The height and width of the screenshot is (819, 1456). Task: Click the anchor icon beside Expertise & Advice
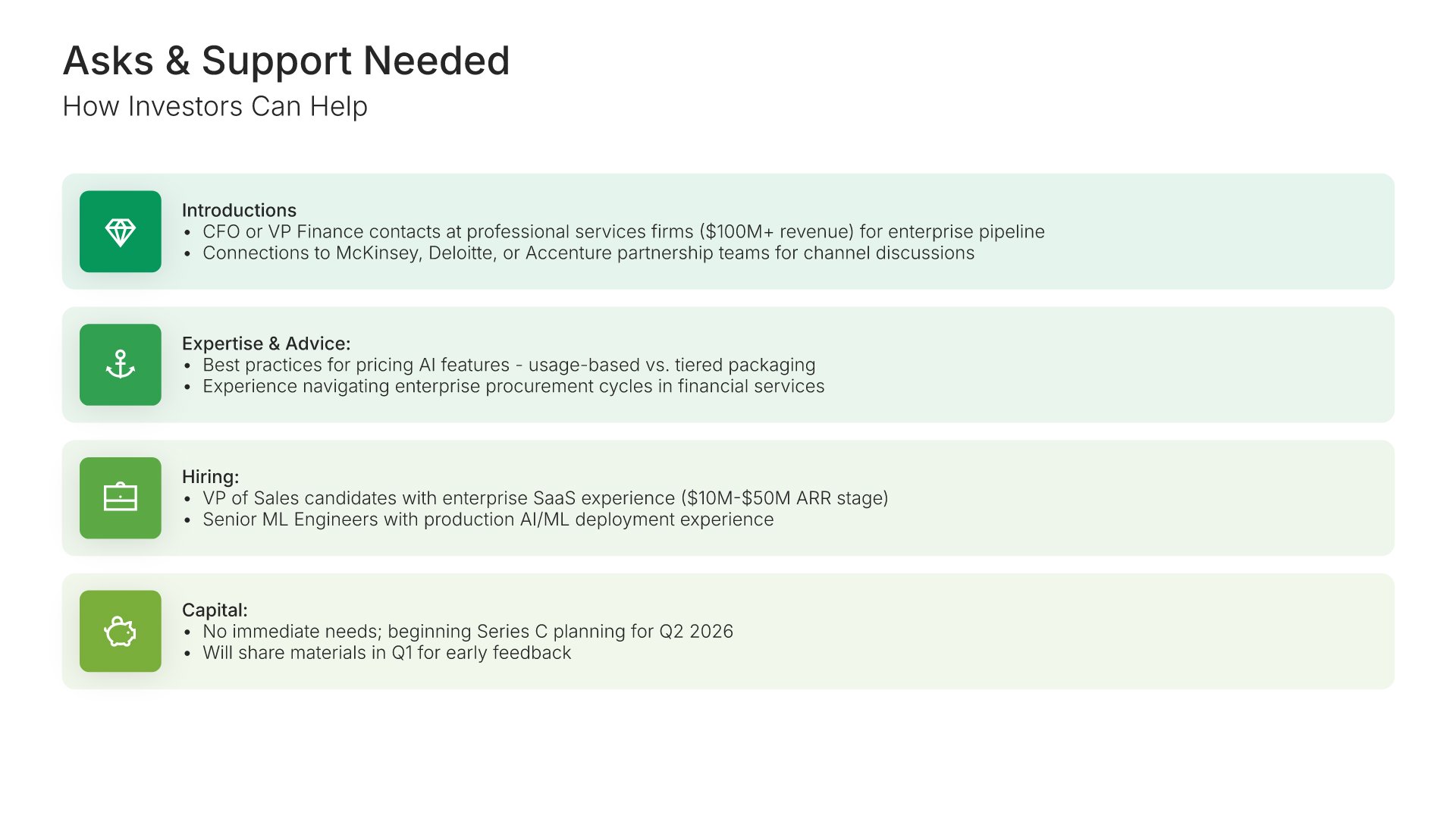(x=120, y=365)
